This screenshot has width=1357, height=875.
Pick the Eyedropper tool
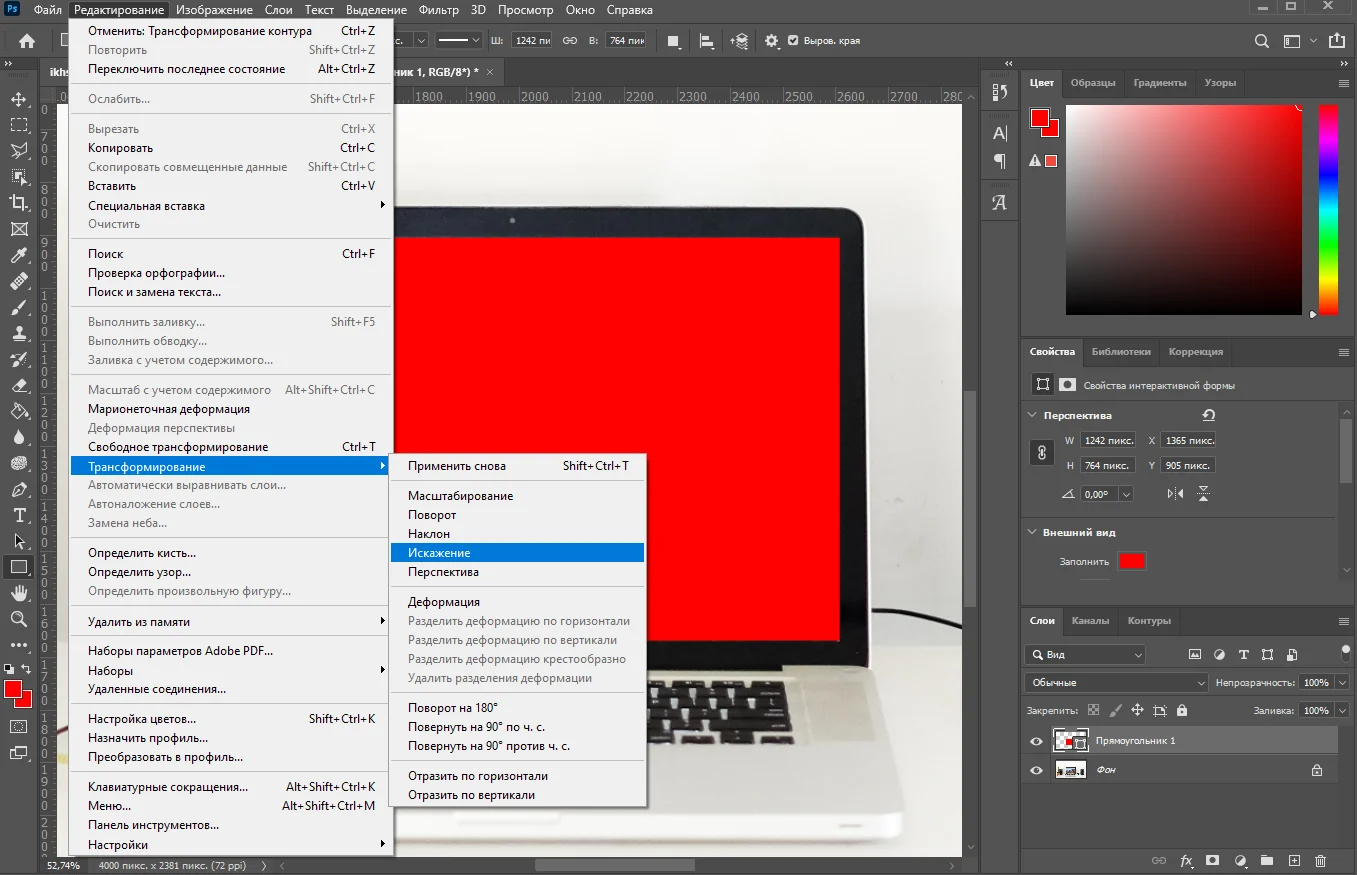point(18,255)
